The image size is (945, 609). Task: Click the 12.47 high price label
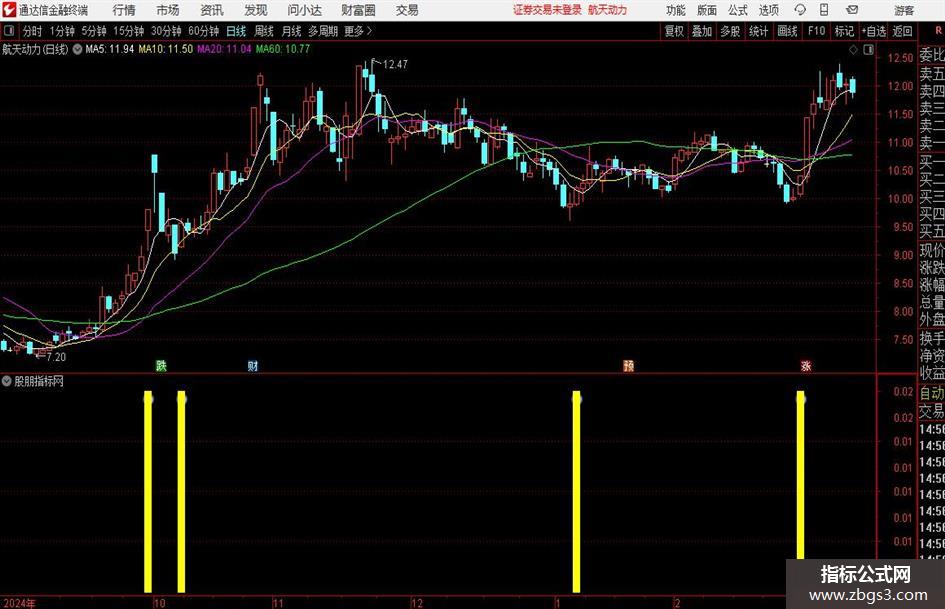click(x=395, y=65)
